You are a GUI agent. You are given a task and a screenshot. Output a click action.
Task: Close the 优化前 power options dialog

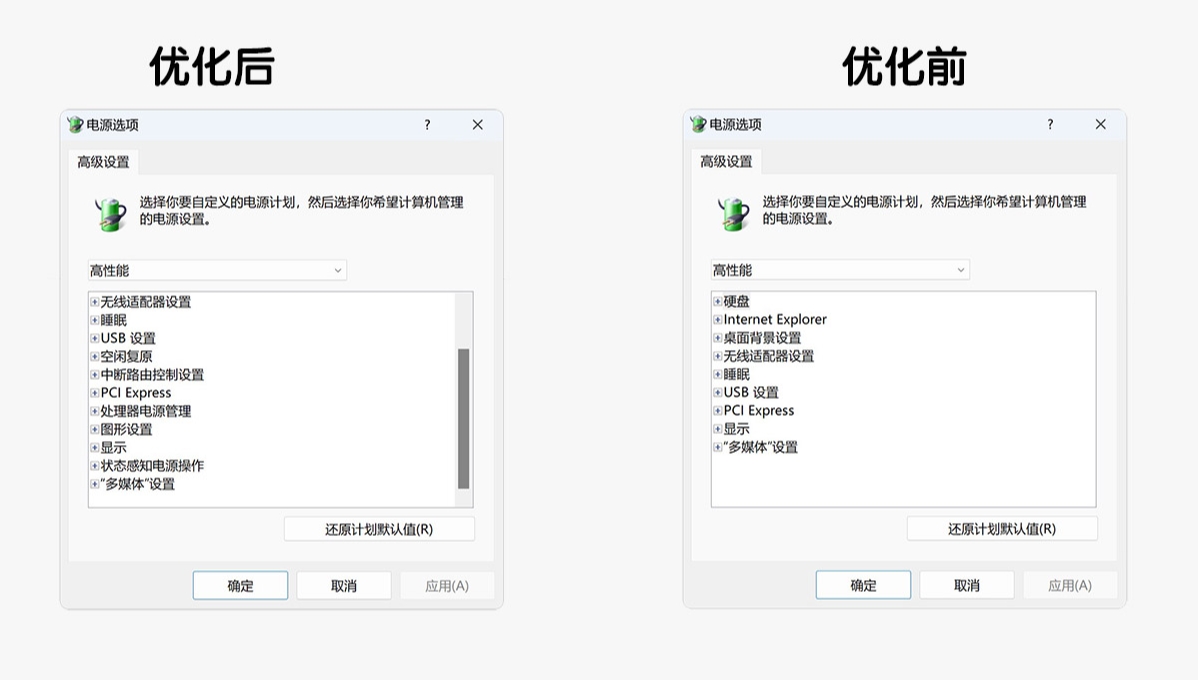[1100, 125]
